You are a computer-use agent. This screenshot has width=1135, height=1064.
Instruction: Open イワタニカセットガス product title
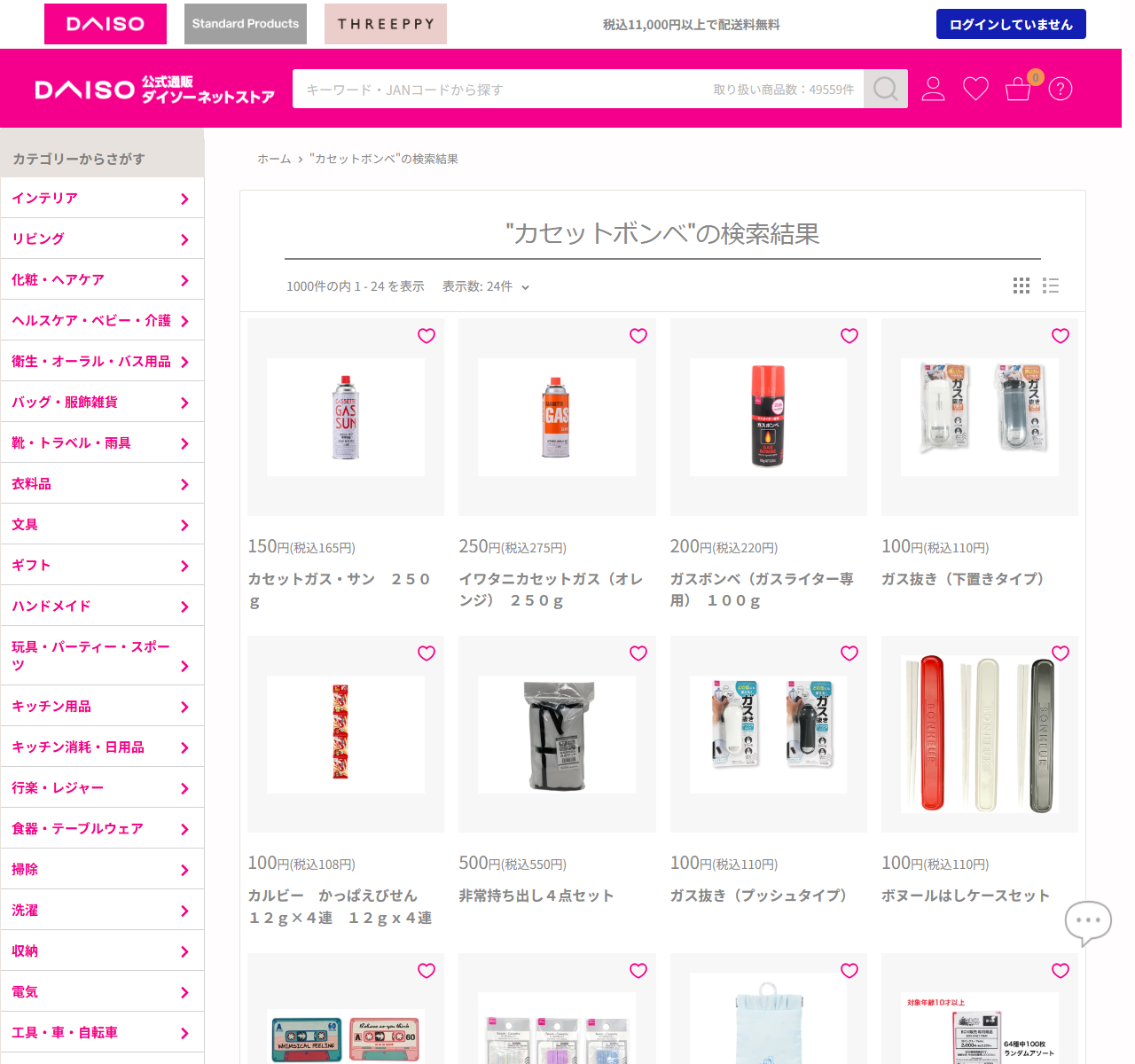552,590
